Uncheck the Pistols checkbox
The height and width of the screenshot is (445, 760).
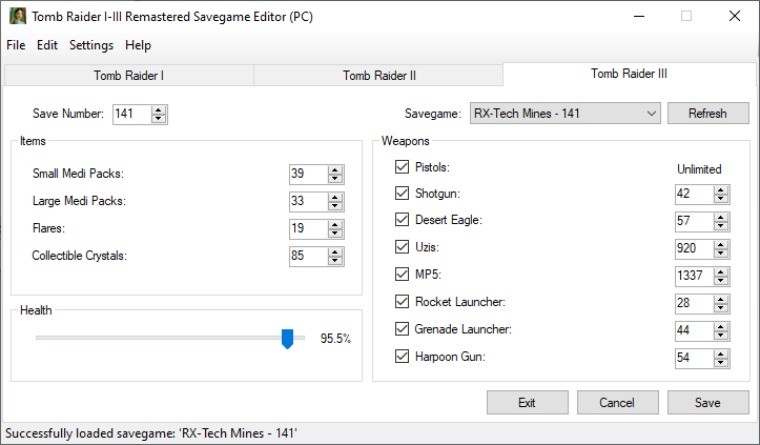402,167
